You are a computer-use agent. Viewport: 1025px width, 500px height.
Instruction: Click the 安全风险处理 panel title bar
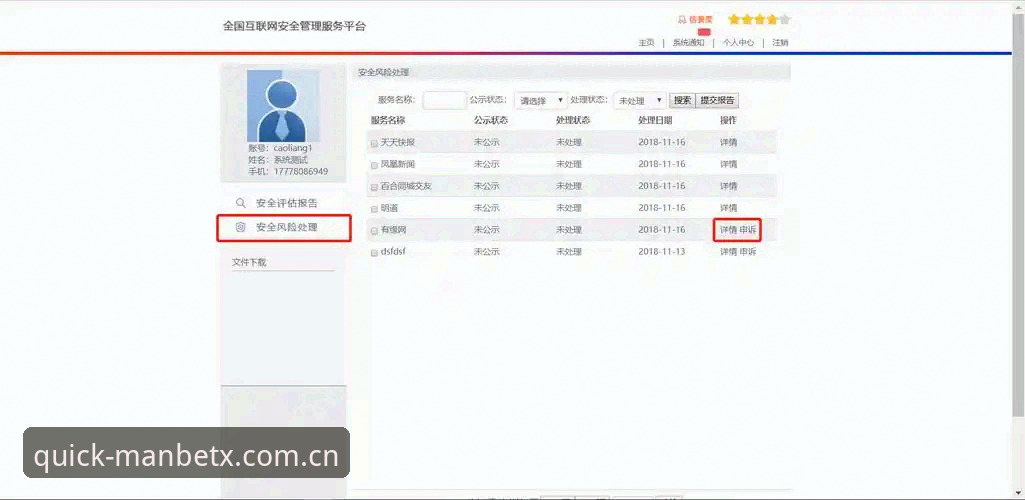tap(571, 73)
